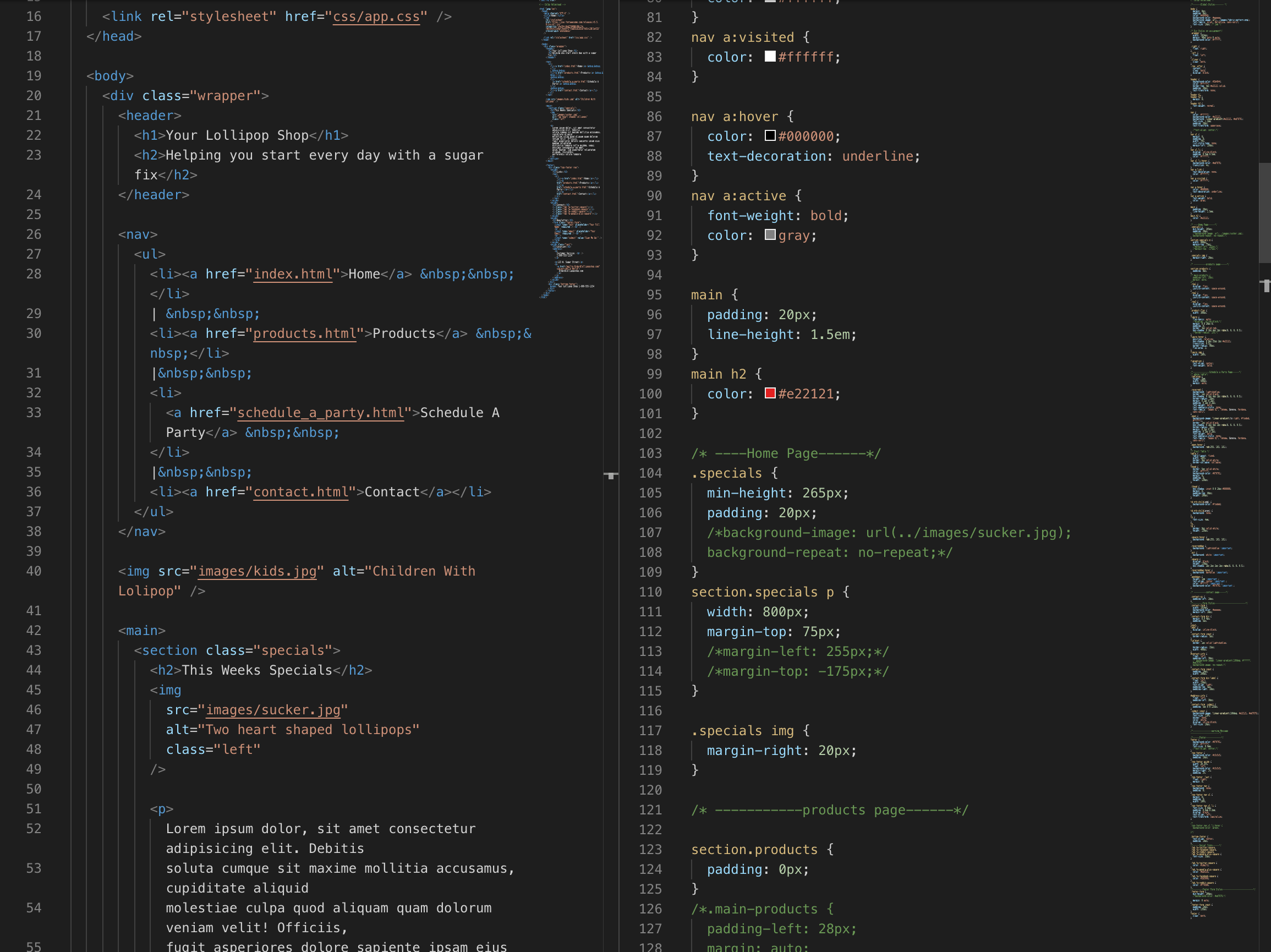Viewport: 1271px width, 952px height.
Task: Click the red #e22121 swatch in main h2
Action: [x=770, y=393]
